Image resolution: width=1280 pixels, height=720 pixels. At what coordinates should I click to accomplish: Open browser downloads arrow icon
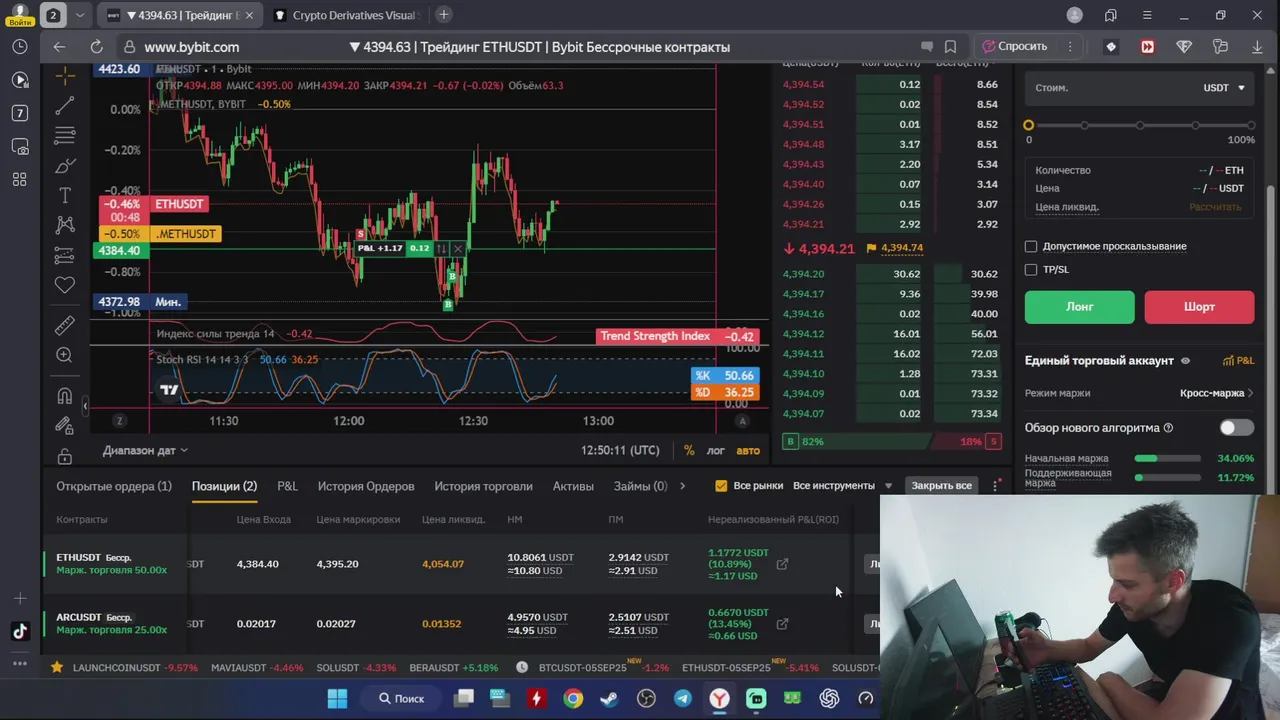pos(1257,47)
